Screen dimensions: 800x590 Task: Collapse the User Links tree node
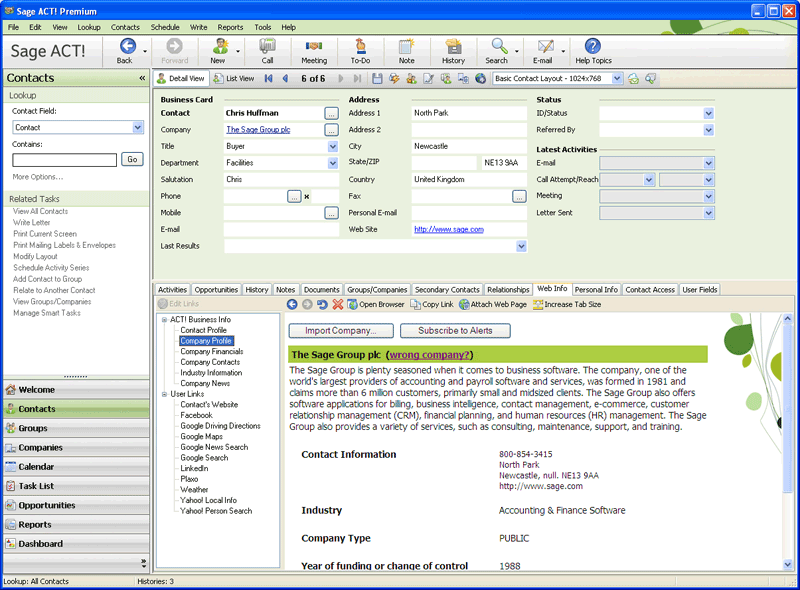pos(164,395)
